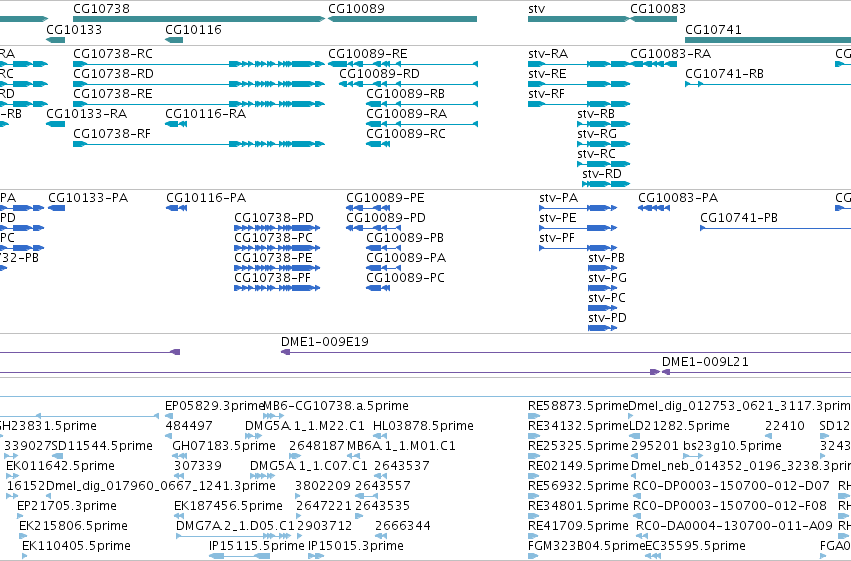851x561 pixels.
Task: Select protein CG10738-PE label
Action: pyautogui.click(x=273, y=257)
